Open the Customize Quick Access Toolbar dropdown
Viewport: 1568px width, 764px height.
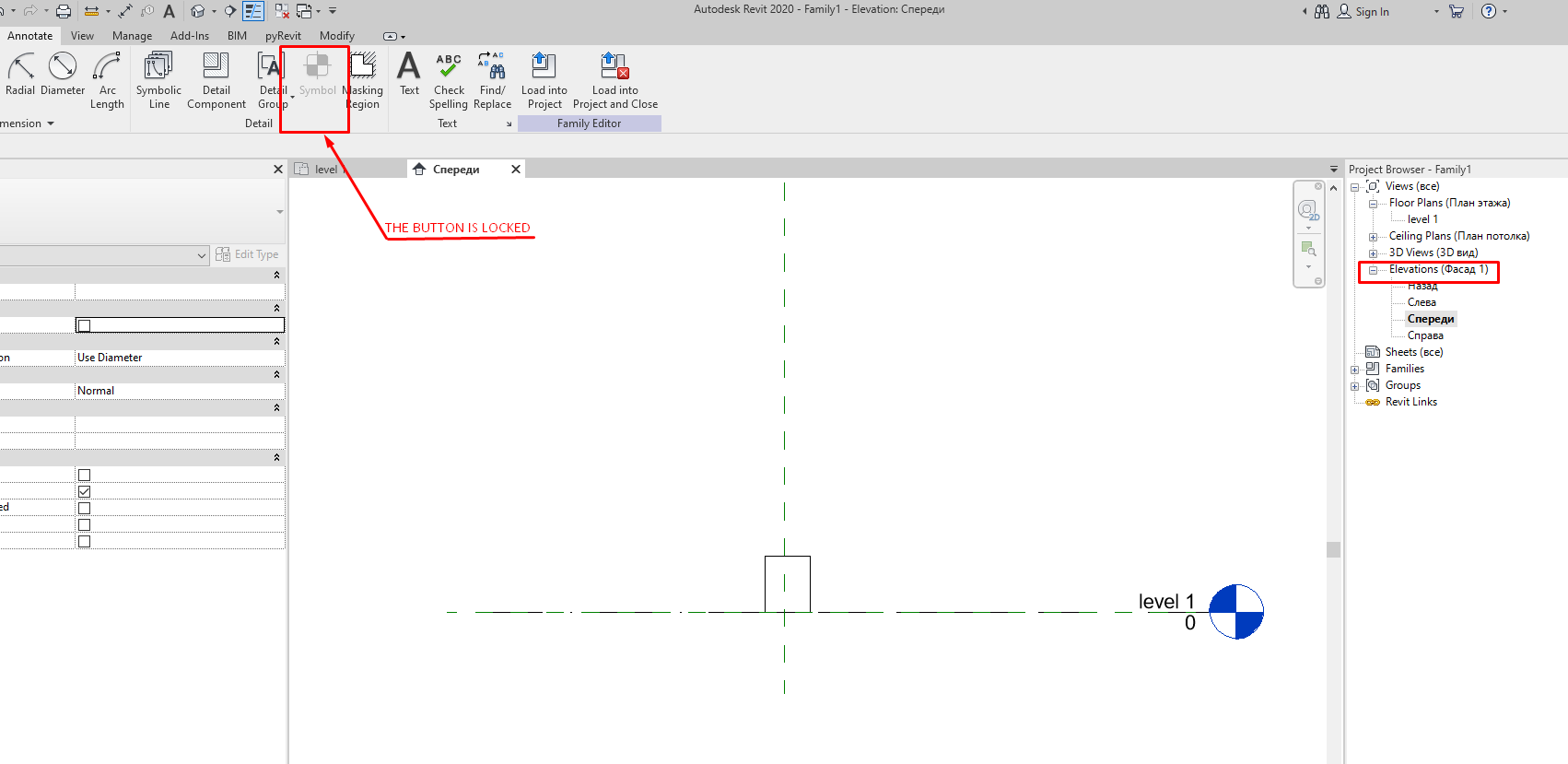click(333, 11)
